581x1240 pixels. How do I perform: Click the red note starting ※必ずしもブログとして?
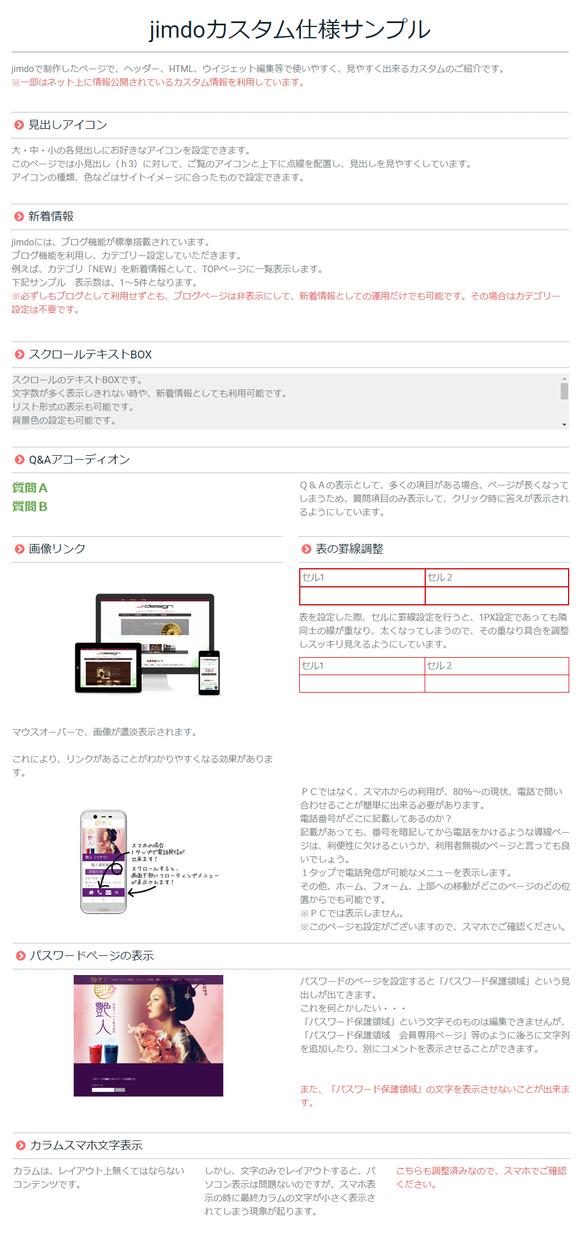[x=286, y=303]
